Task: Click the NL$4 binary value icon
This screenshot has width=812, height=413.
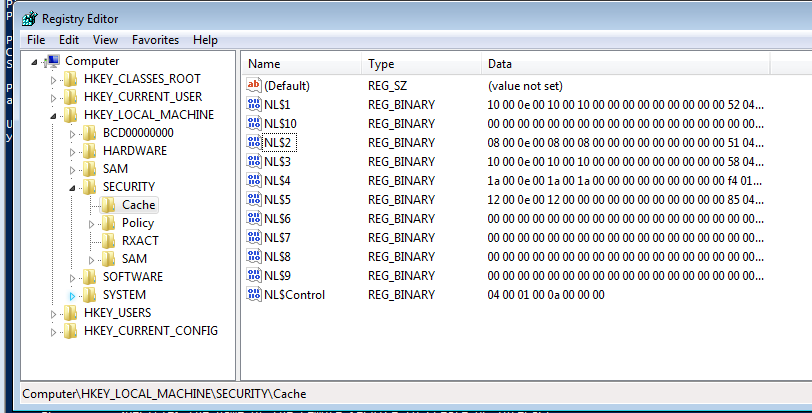Action: [x=254, y=180]
